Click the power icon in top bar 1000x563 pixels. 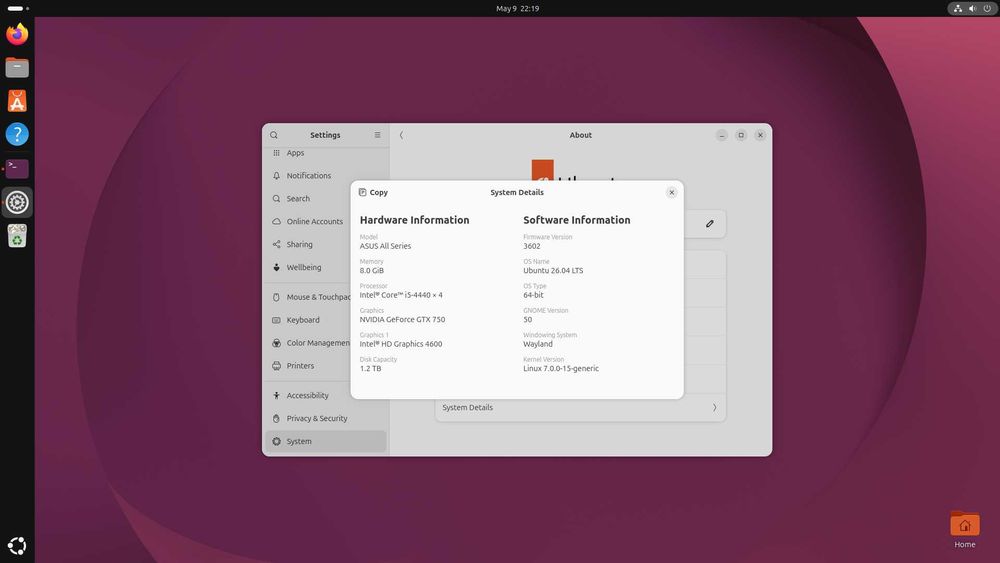[x=987, y=8]
